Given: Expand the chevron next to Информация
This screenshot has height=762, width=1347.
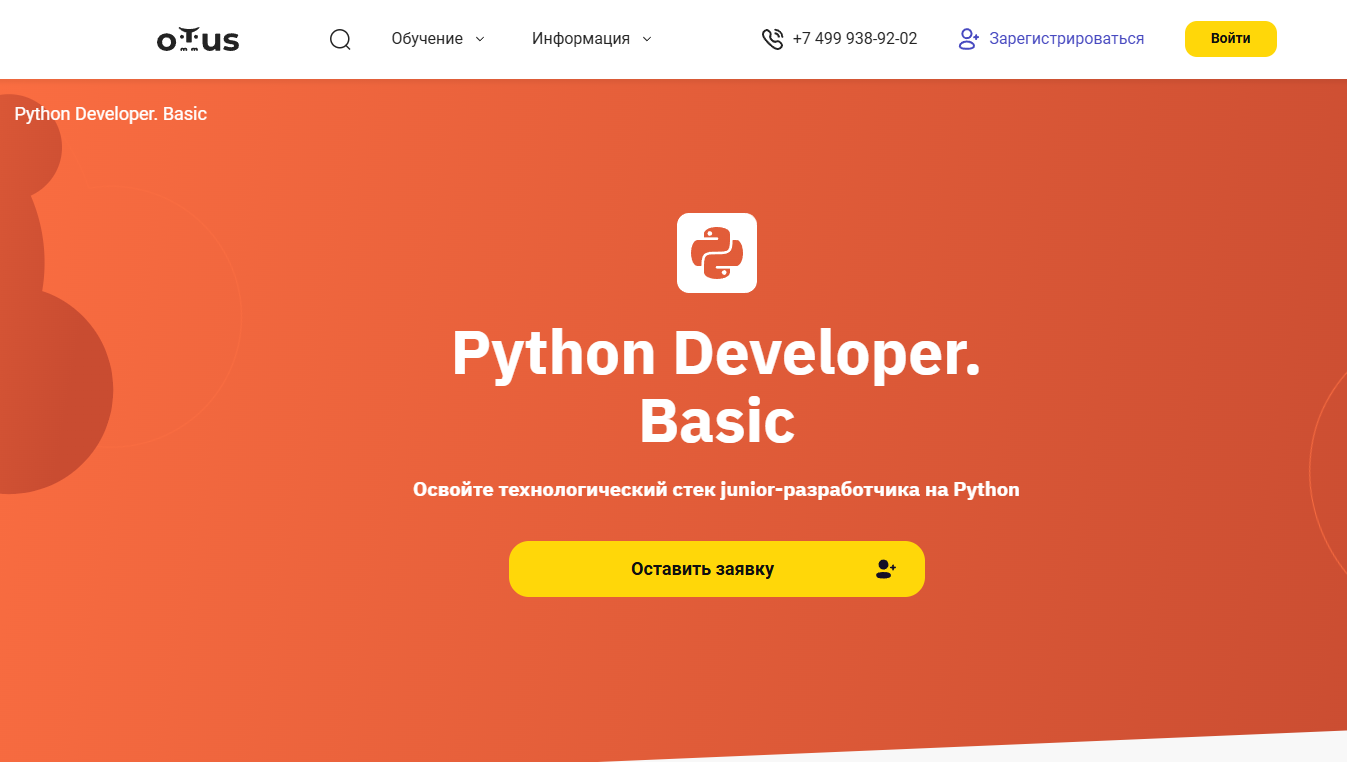Looking at the screenshot, I should tap(646, 39).
